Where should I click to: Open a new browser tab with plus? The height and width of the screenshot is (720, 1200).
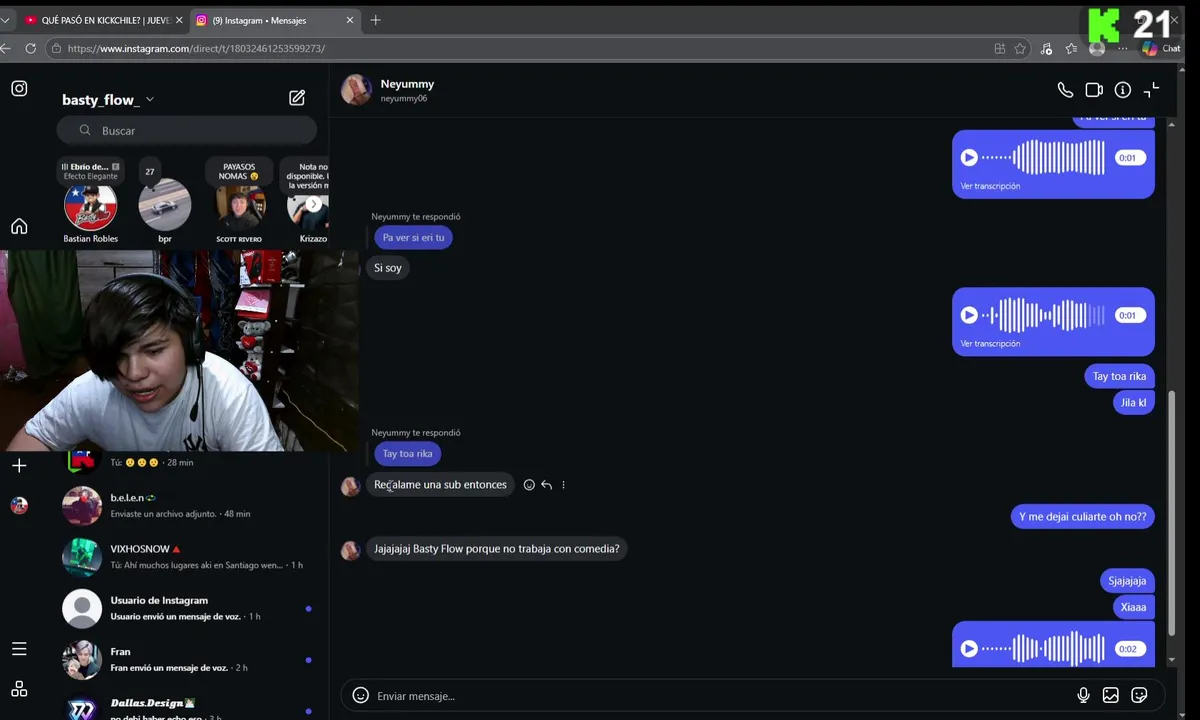tap(376, 20)
